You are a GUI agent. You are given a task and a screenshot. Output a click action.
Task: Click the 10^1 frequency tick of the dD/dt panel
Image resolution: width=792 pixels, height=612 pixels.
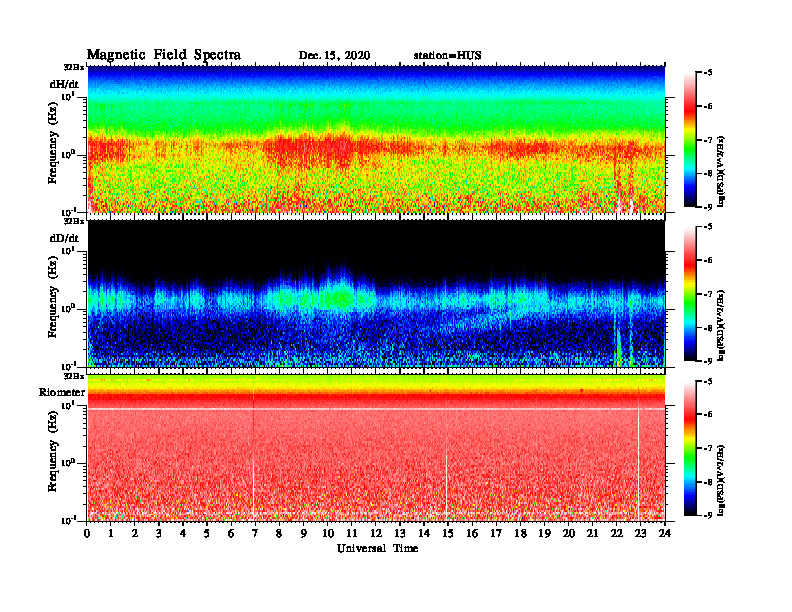tap(68, 250)
